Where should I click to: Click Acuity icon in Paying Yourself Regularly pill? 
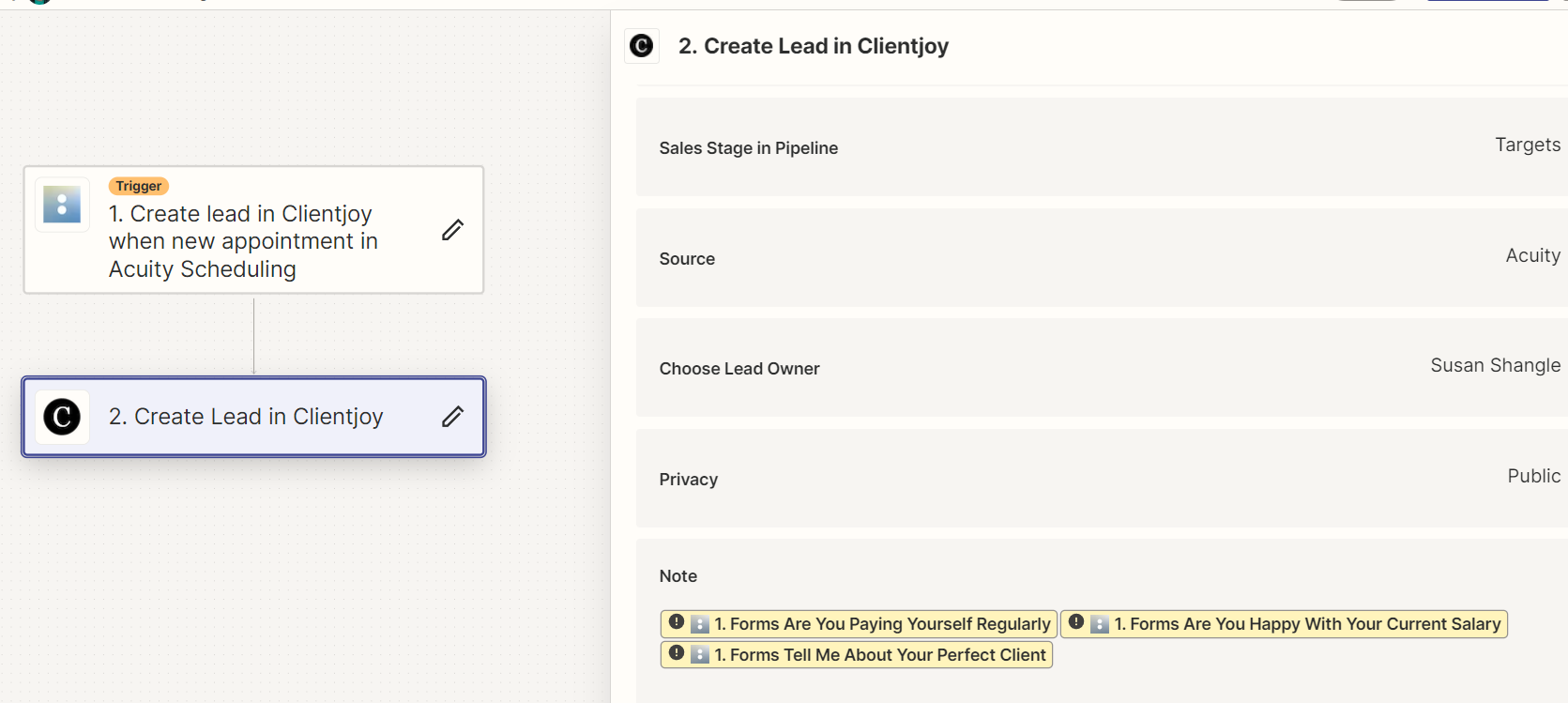[x=700, y=624]
